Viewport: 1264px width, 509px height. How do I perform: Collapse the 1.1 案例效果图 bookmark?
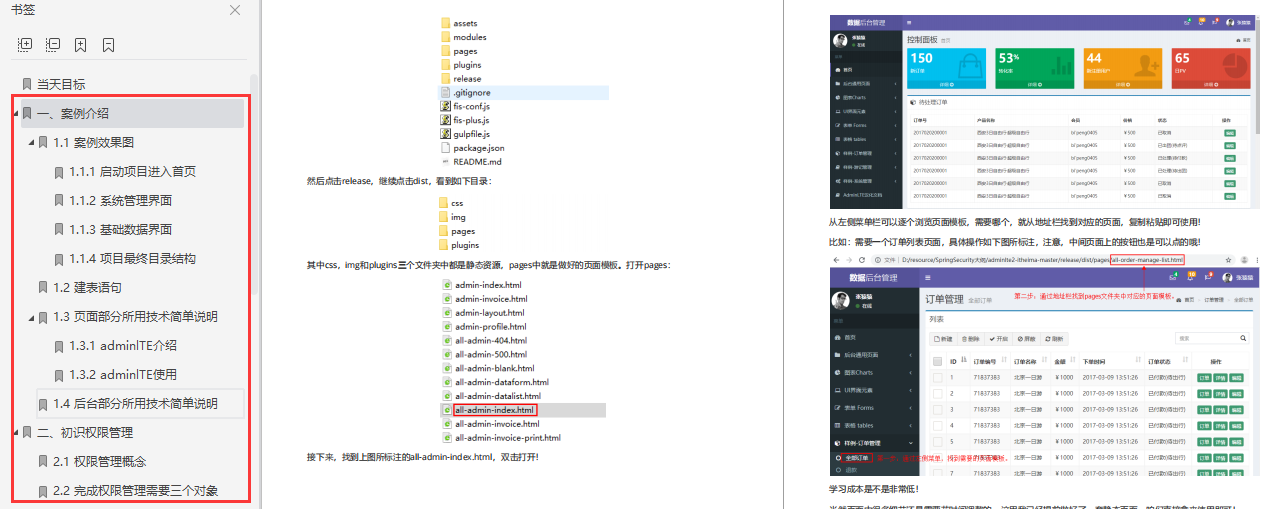pos(32,142)
